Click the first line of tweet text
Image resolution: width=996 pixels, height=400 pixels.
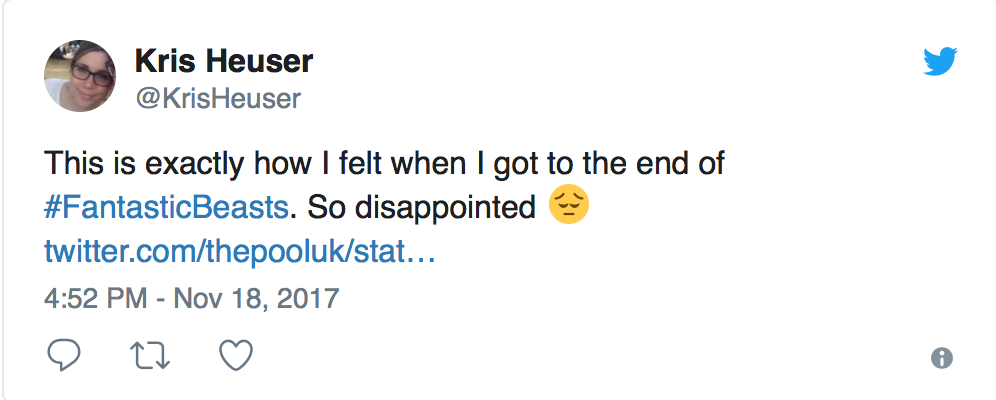(384, 163)
